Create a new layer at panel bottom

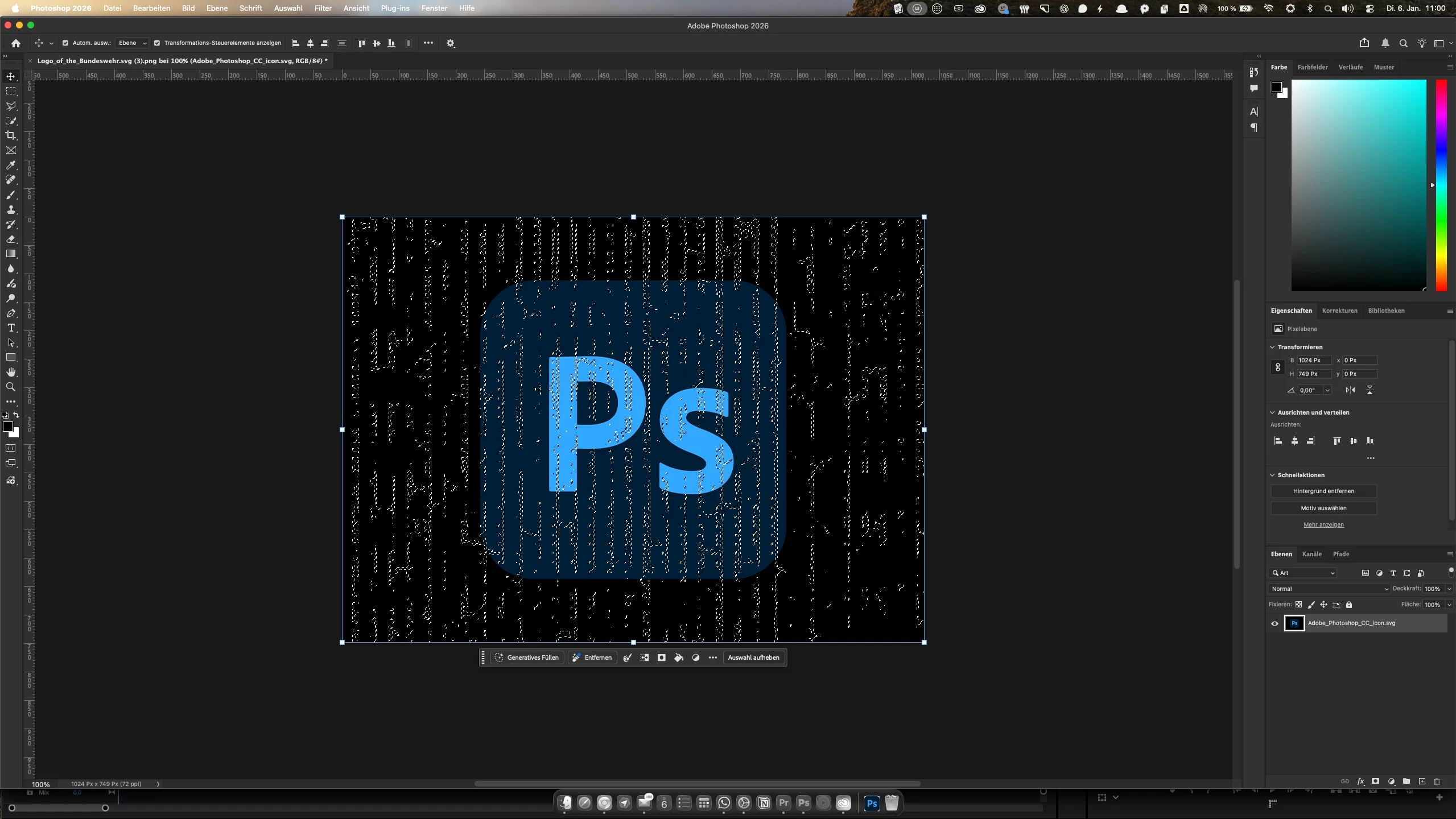click(x=1422, y=781)
